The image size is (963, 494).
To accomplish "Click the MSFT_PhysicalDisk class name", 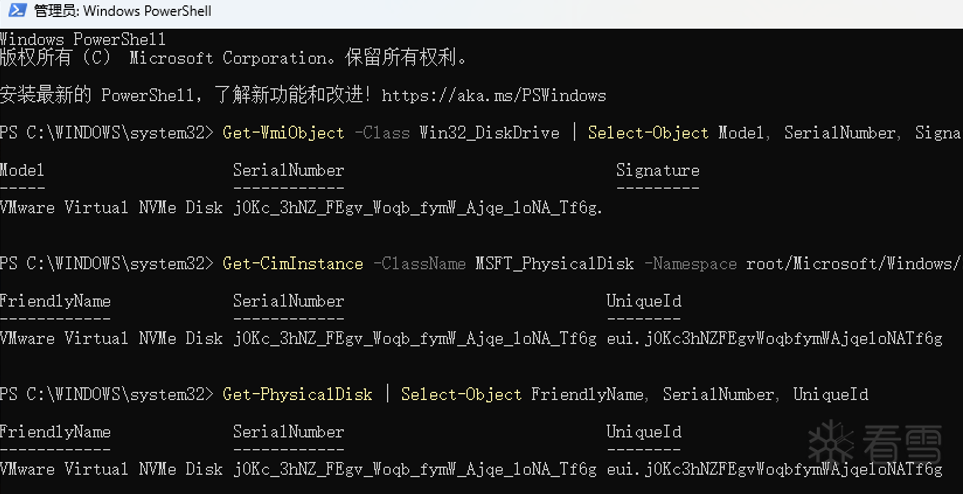I will pos(555,264).
